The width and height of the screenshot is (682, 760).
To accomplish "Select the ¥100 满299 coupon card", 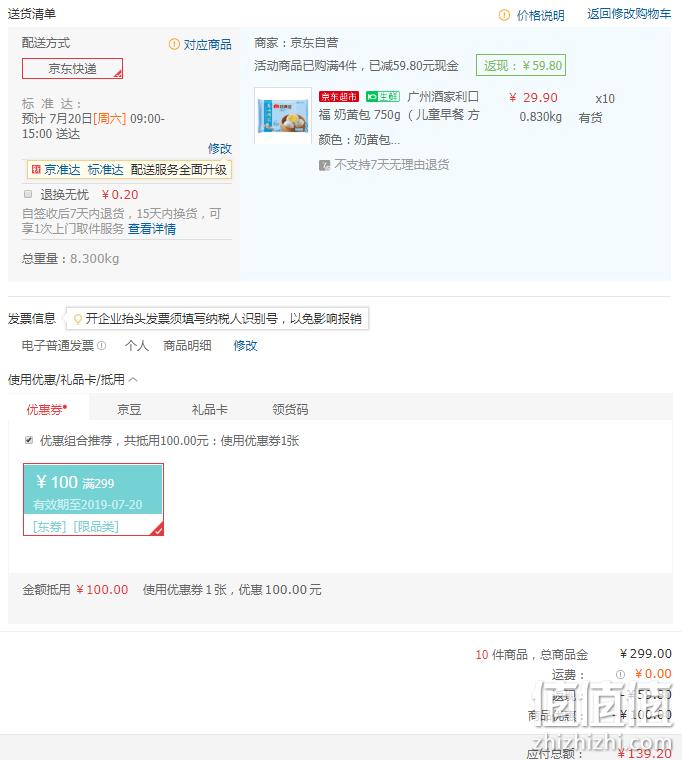I will (94, 499).
